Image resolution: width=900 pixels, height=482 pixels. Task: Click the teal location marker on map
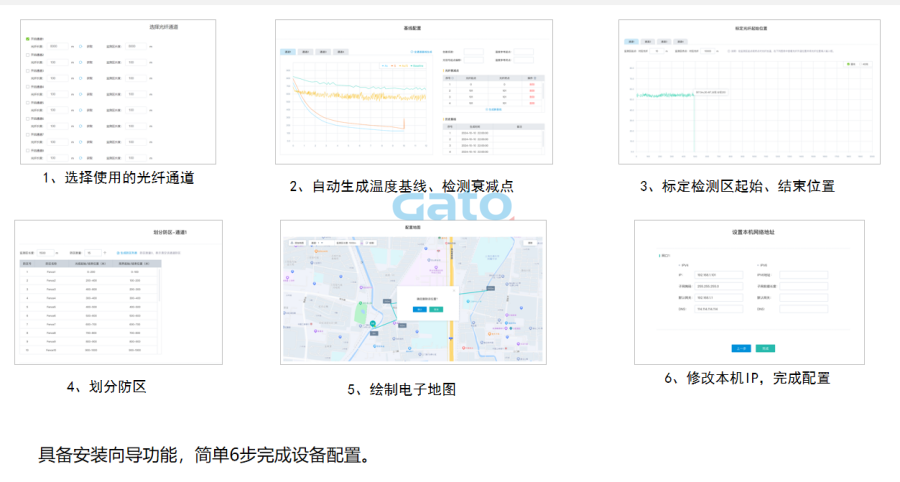(371, 324)
